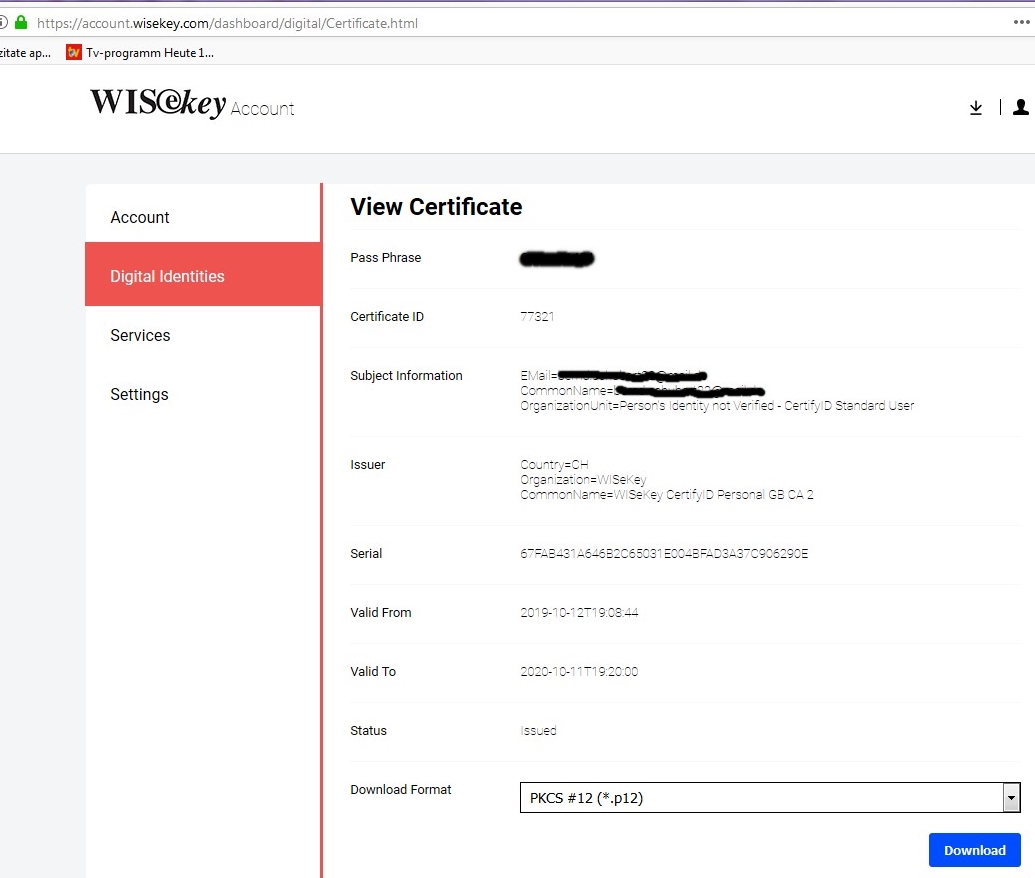Click the 'Valid To' label

pos(373,671)
